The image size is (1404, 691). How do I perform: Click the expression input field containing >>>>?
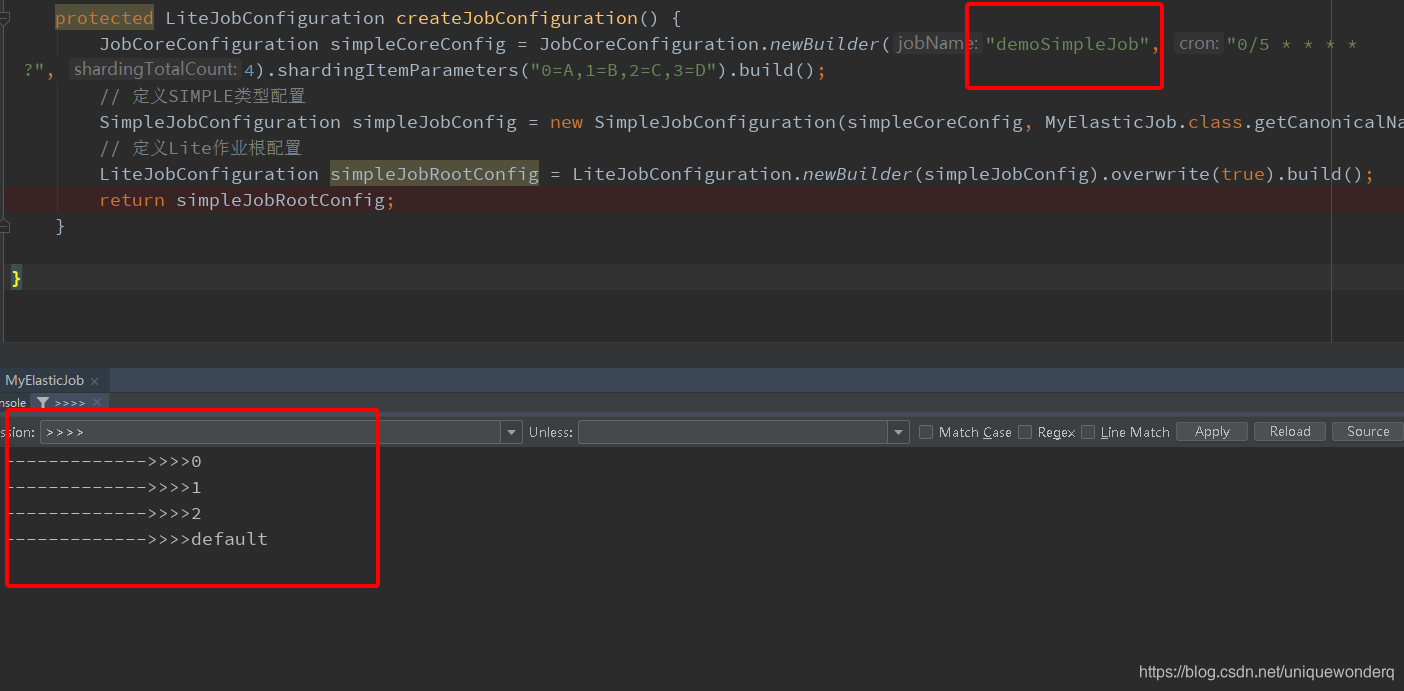click(270, 432)
